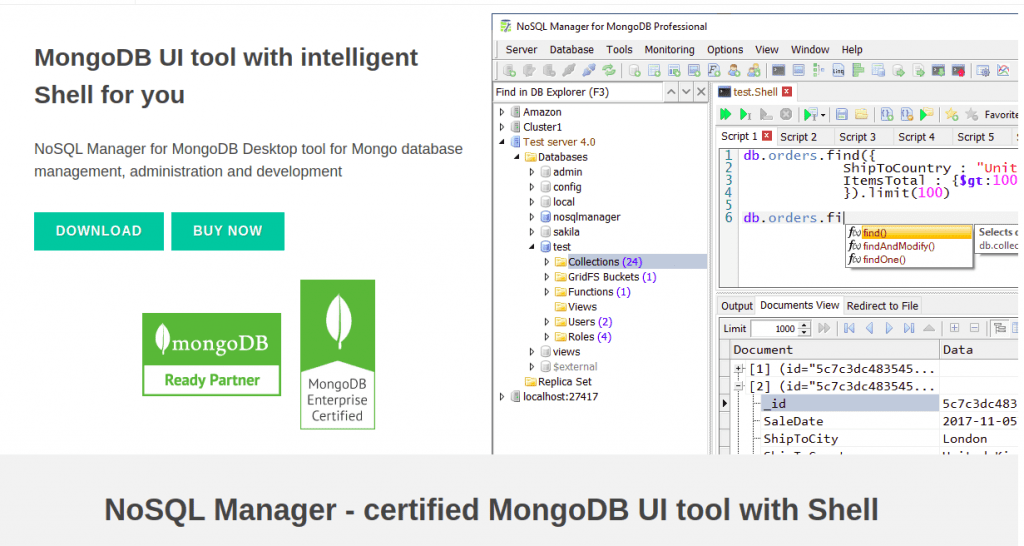The width and height of the screenshot is (1024, 546).
Task: Click the BUY NOW button
Action: (x=228, y=231)
